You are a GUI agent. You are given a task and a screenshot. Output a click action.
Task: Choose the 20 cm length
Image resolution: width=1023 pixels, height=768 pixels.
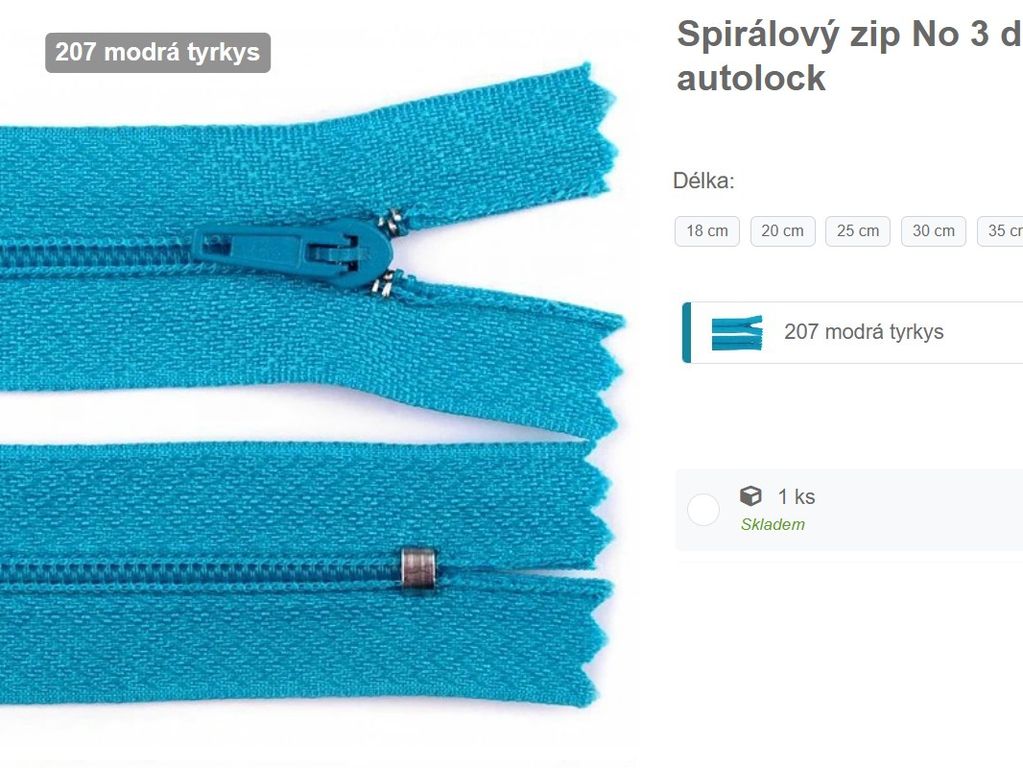[783, 231]
